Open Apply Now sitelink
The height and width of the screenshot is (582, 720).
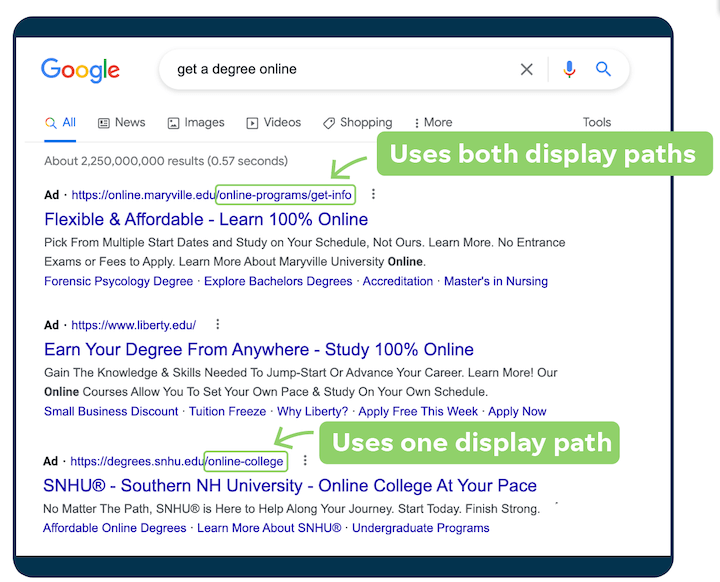tap(517, 411)
